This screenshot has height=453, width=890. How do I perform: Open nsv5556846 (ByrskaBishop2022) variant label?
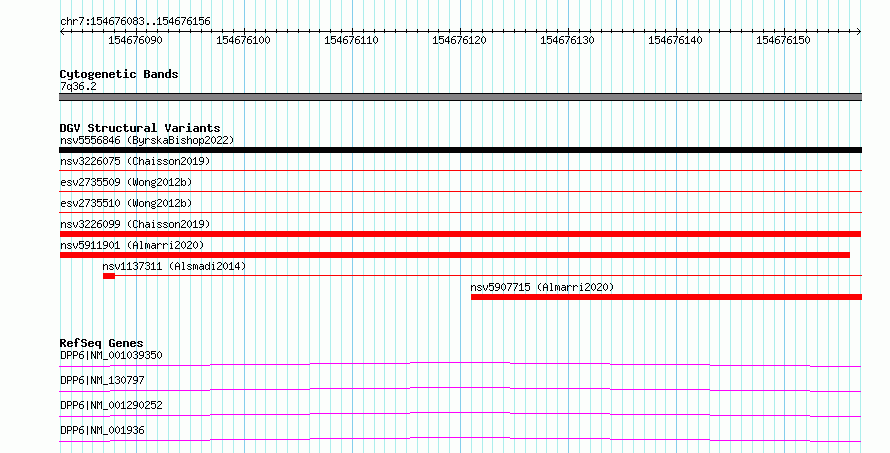click(147, 140)
